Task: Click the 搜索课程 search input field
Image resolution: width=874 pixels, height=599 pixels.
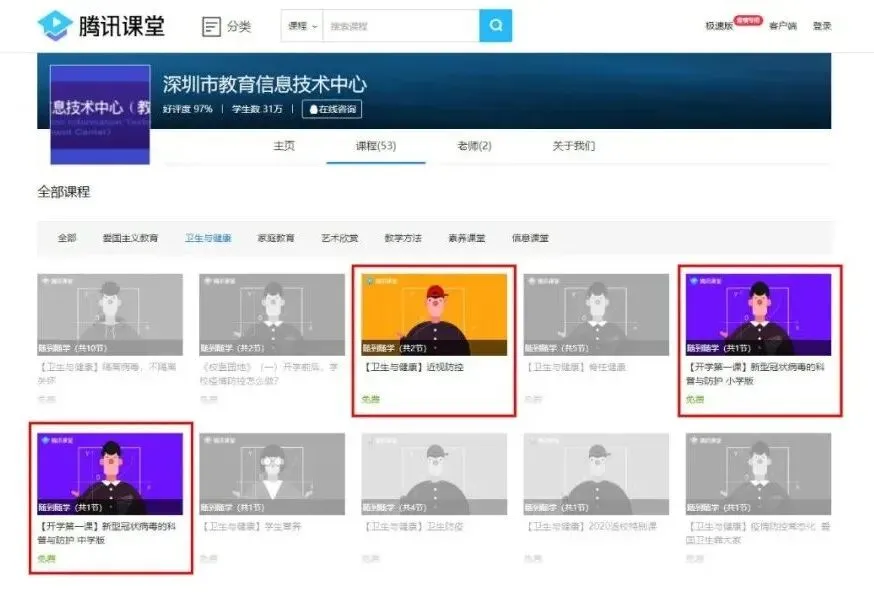Action: pos(401,26)
